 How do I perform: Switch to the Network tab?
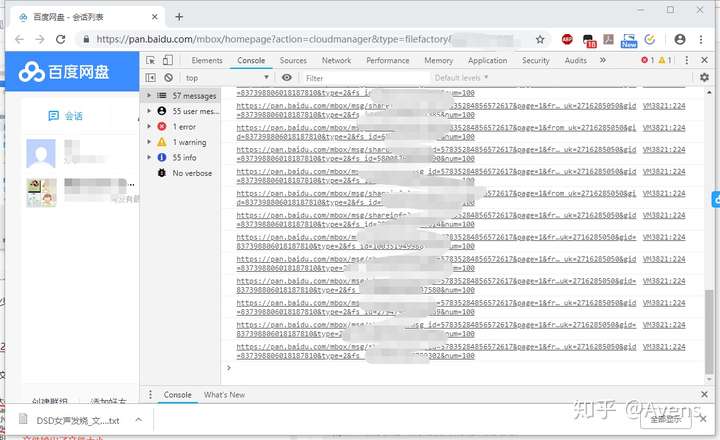(x=336, y=60)
